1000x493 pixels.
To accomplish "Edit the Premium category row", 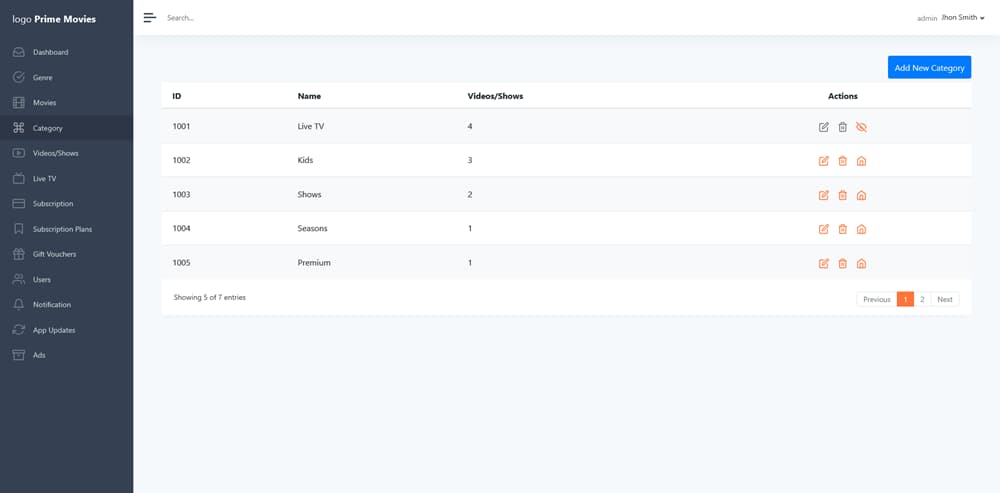I will [823, 263].
